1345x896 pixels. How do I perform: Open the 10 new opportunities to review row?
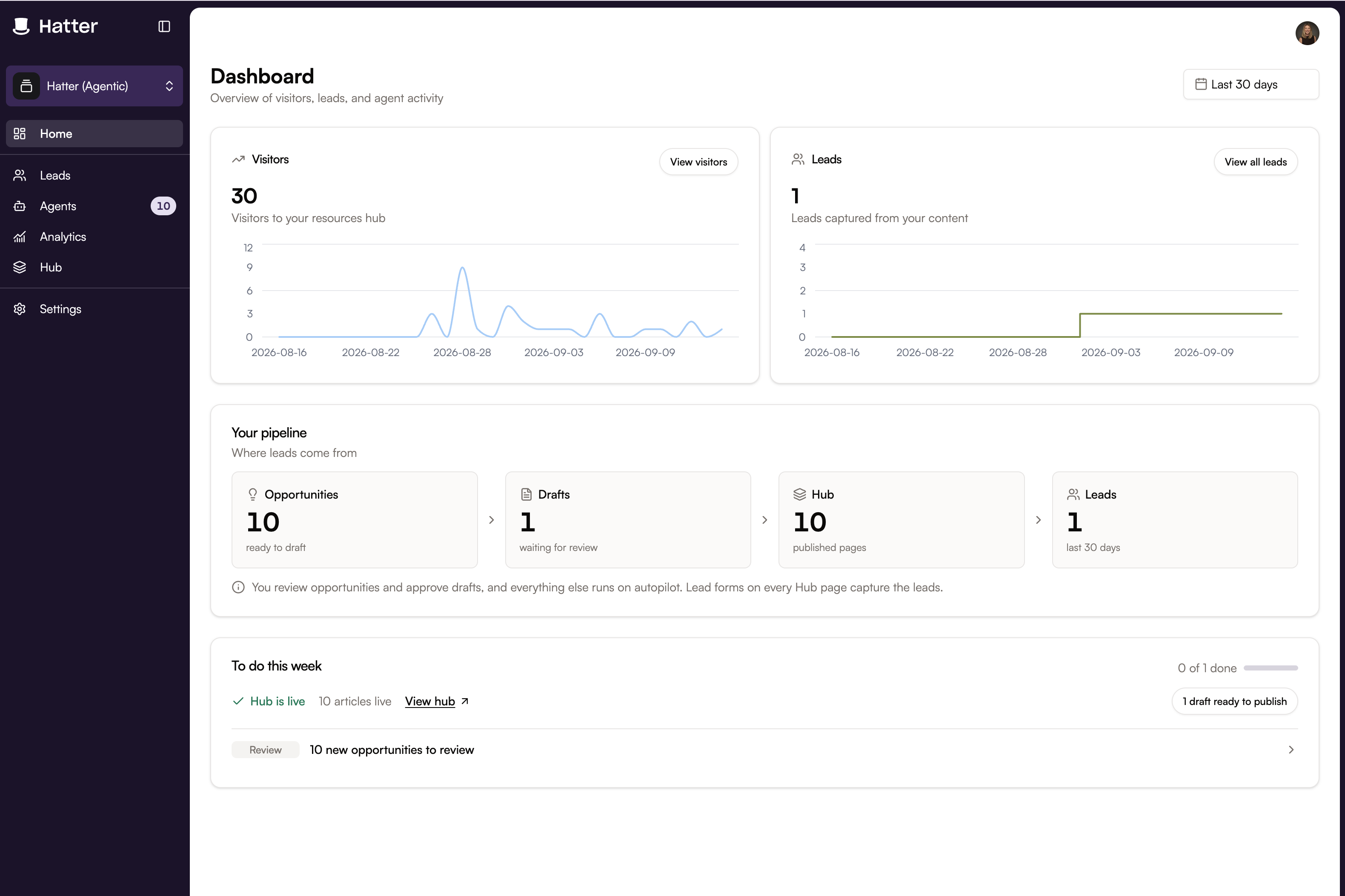click(764, 750)
